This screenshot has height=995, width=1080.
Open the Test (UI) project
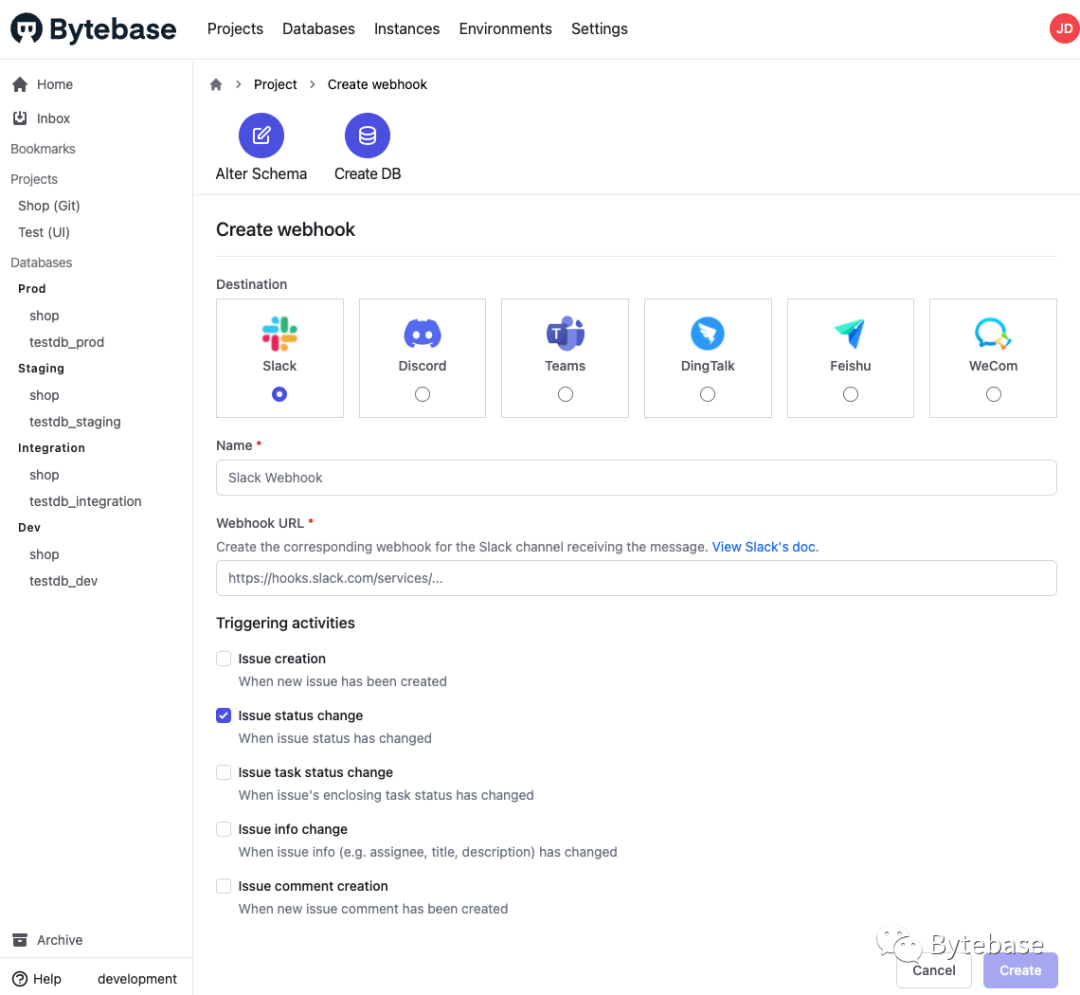44,232
